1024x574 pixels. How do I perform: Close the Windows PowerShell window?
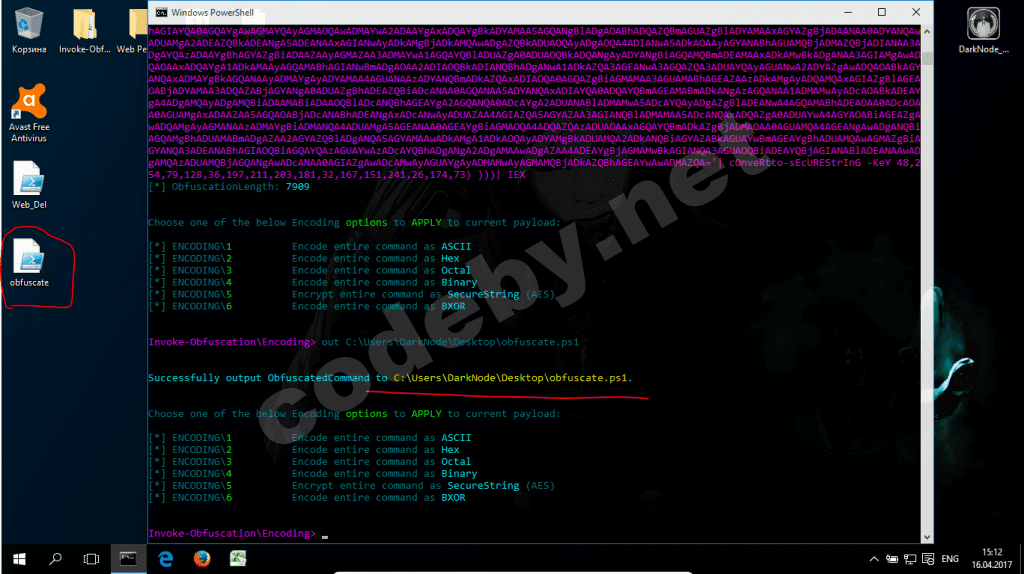click(916, 12)
